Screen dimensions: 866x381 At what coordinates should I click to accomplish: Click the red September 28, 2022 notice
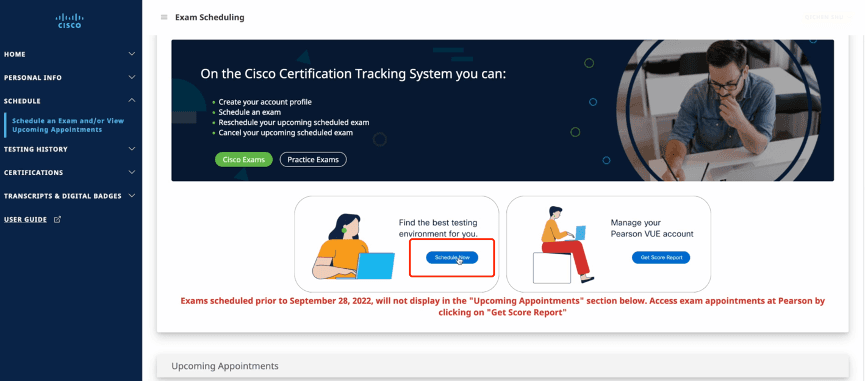point(503,306)
